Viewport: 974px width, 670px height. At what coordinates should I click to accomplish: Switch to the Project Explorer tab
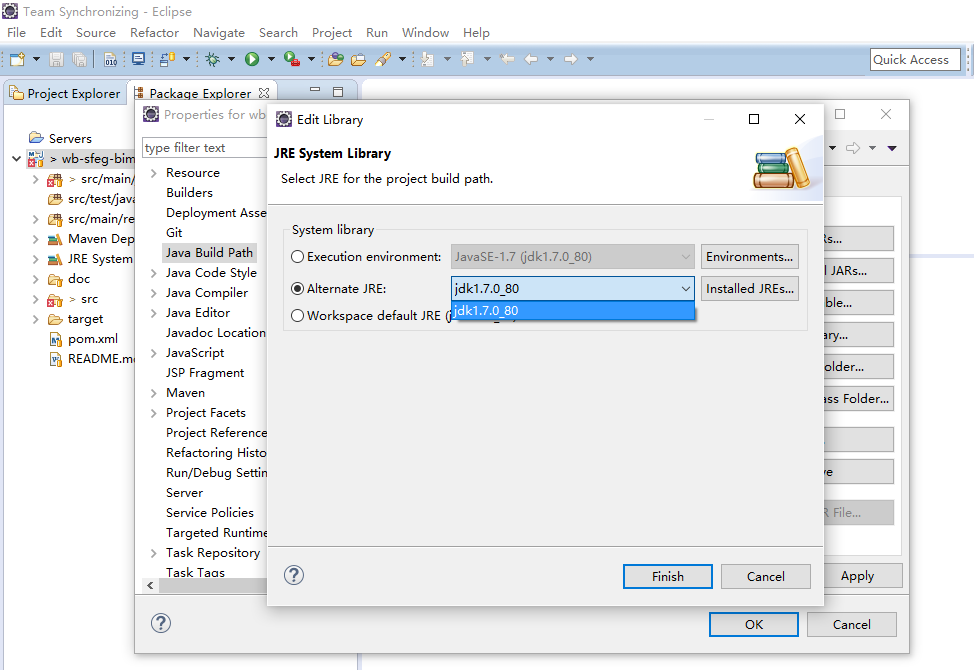point(65,93)
